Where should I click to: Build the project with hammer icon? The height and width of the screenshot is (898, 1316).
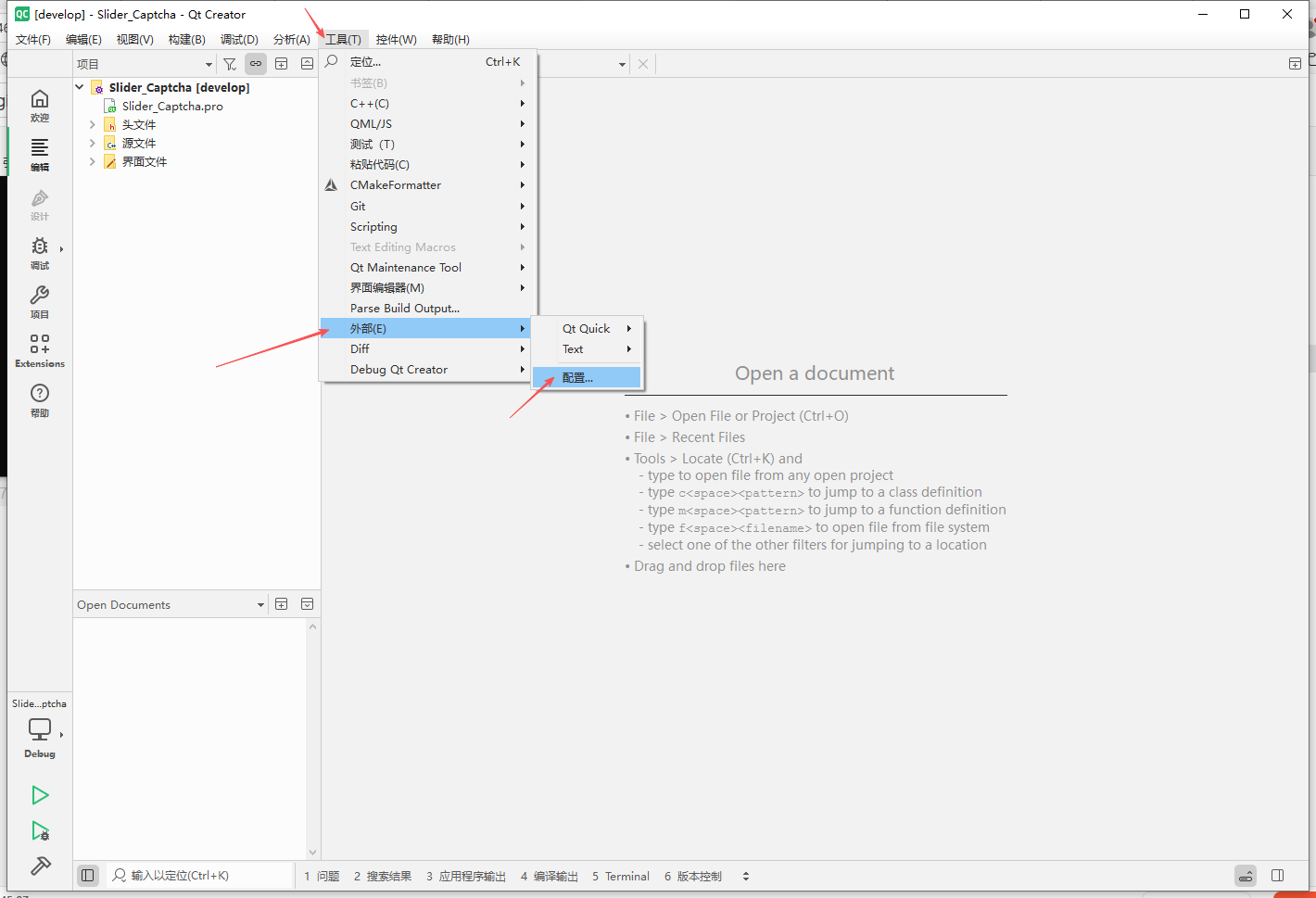[40, 866]
